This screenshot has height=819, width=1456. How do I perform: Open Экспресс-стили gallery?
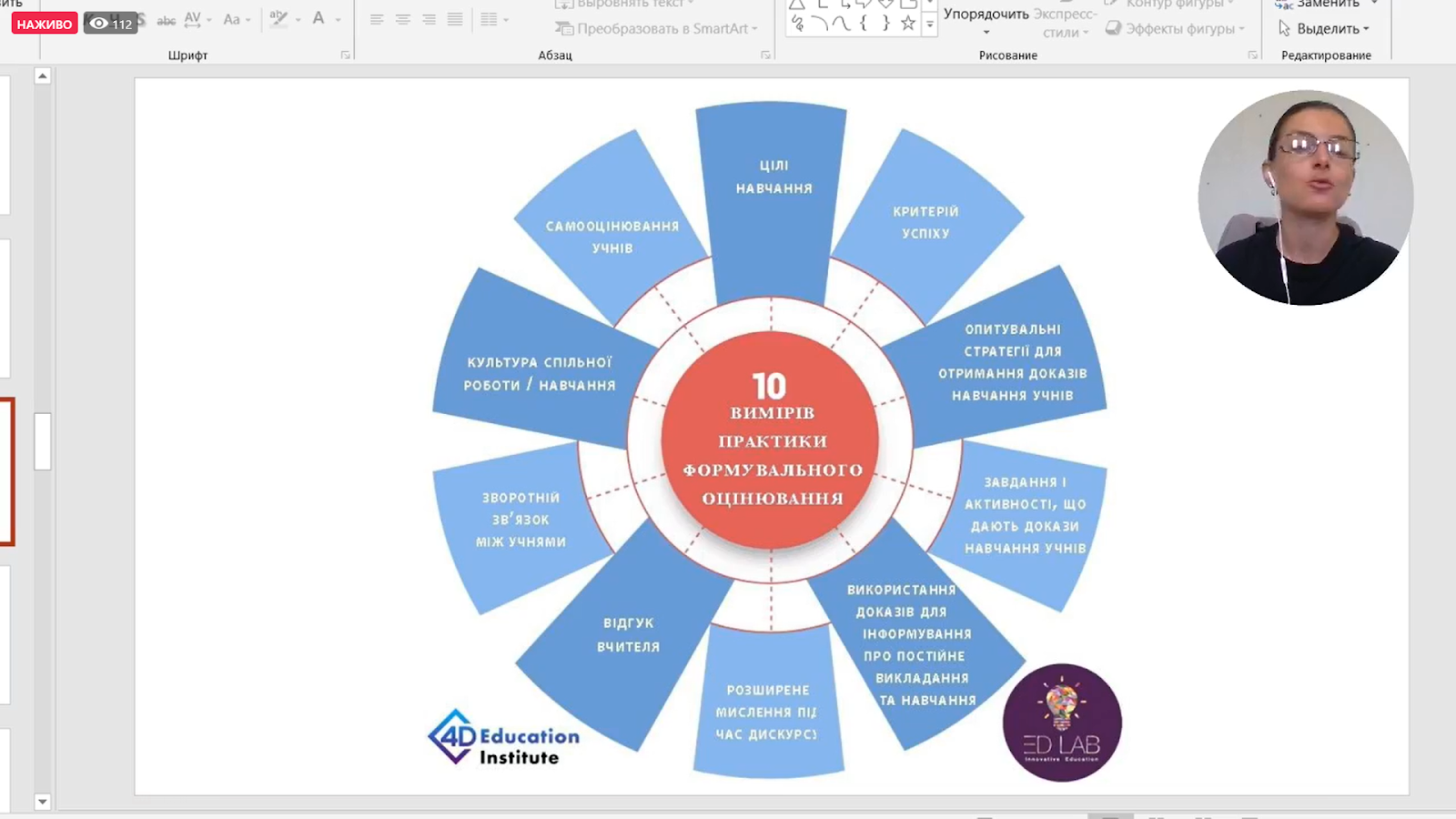(x=1065, y=23)
